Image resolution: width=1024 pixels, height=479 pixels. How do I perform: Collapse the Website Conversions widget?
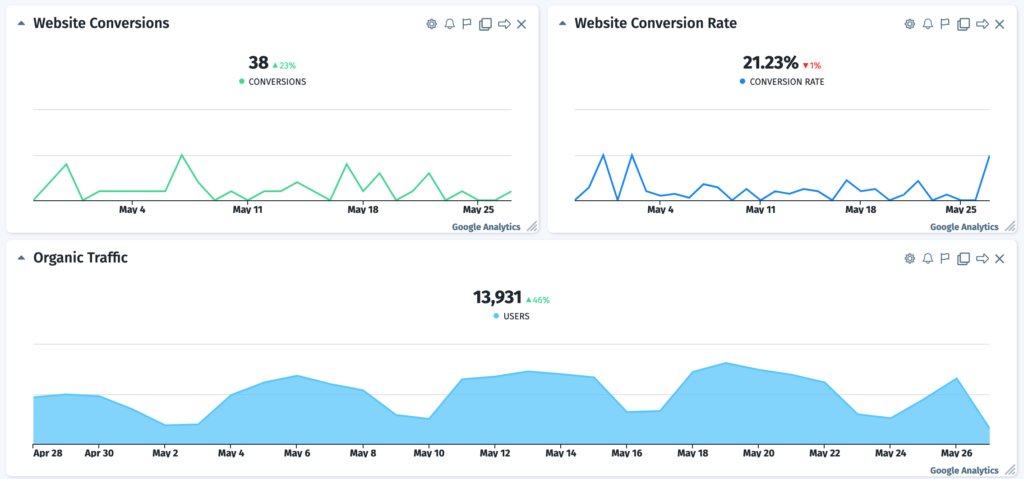(21, 23)
